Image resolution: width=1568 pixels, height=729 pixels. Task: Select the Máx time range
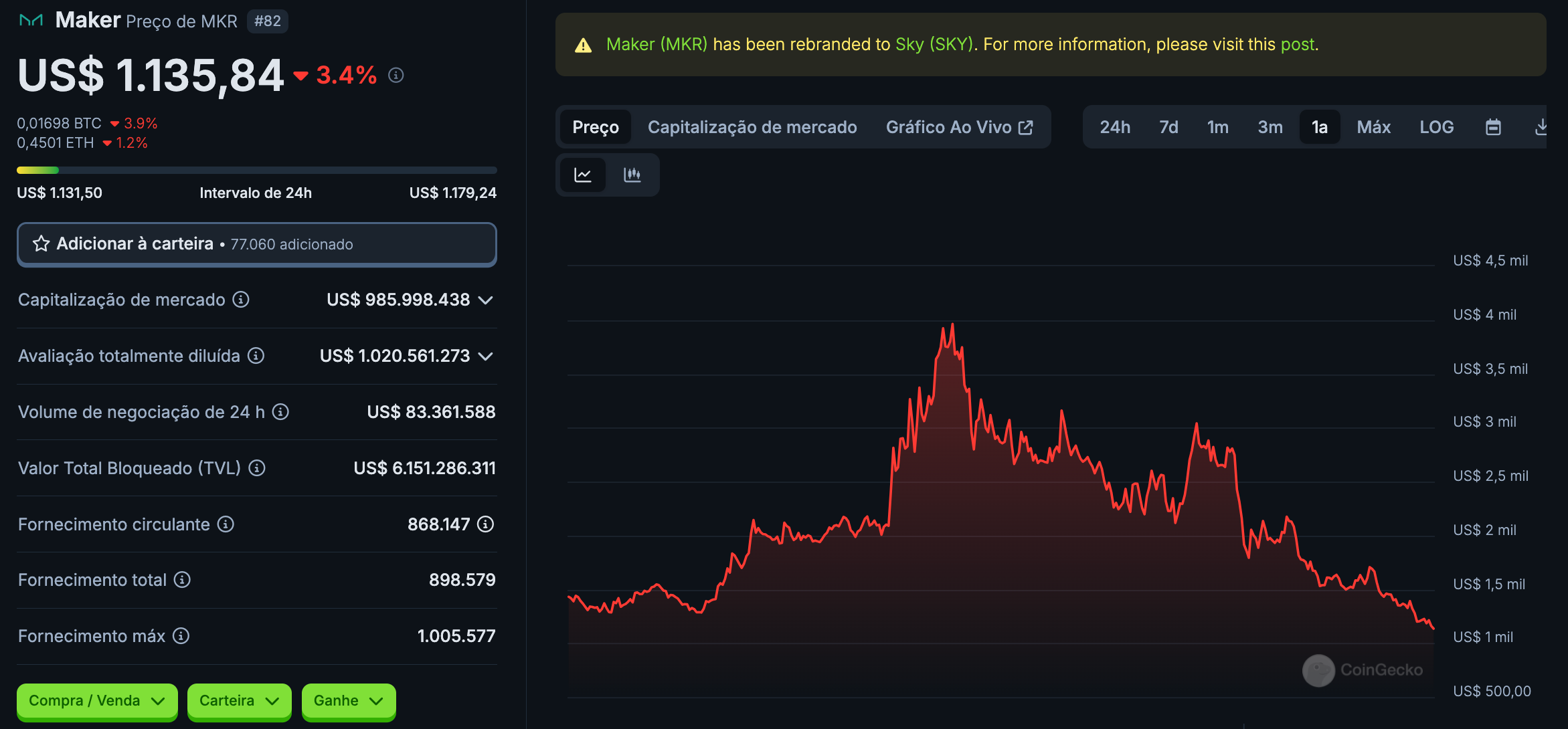point(1373,127)
